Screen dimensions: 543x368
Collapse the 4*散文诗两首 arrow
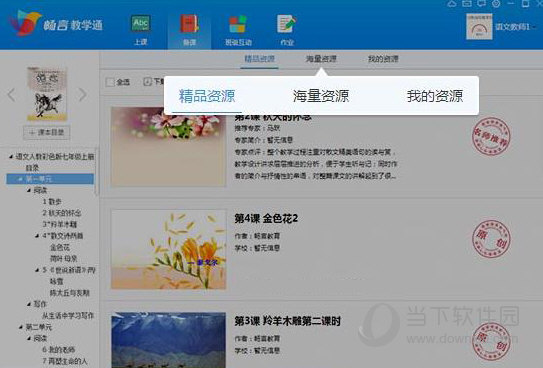click(x=37, y=236)
